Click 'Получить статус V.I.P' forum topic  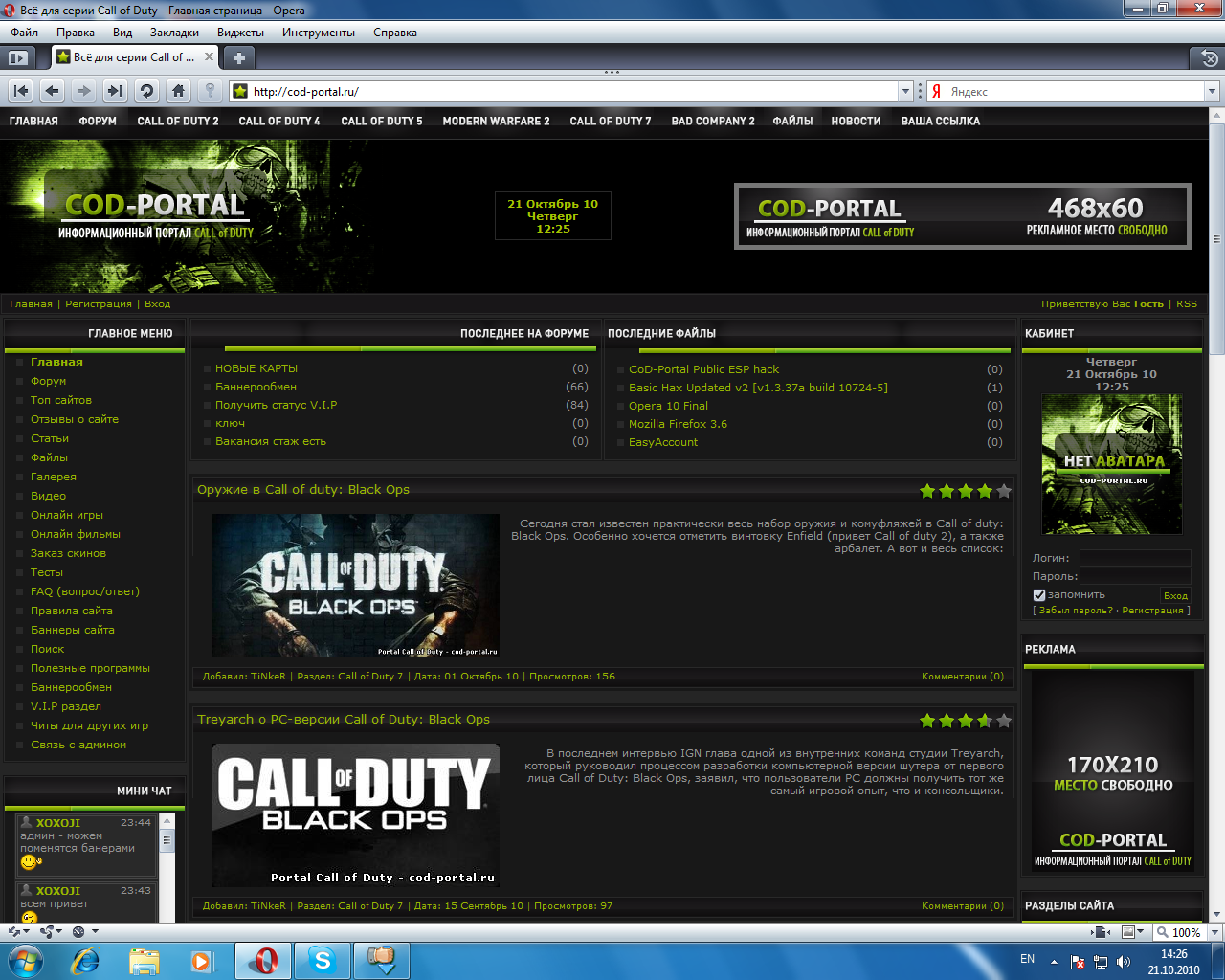(x=276, y=405)
